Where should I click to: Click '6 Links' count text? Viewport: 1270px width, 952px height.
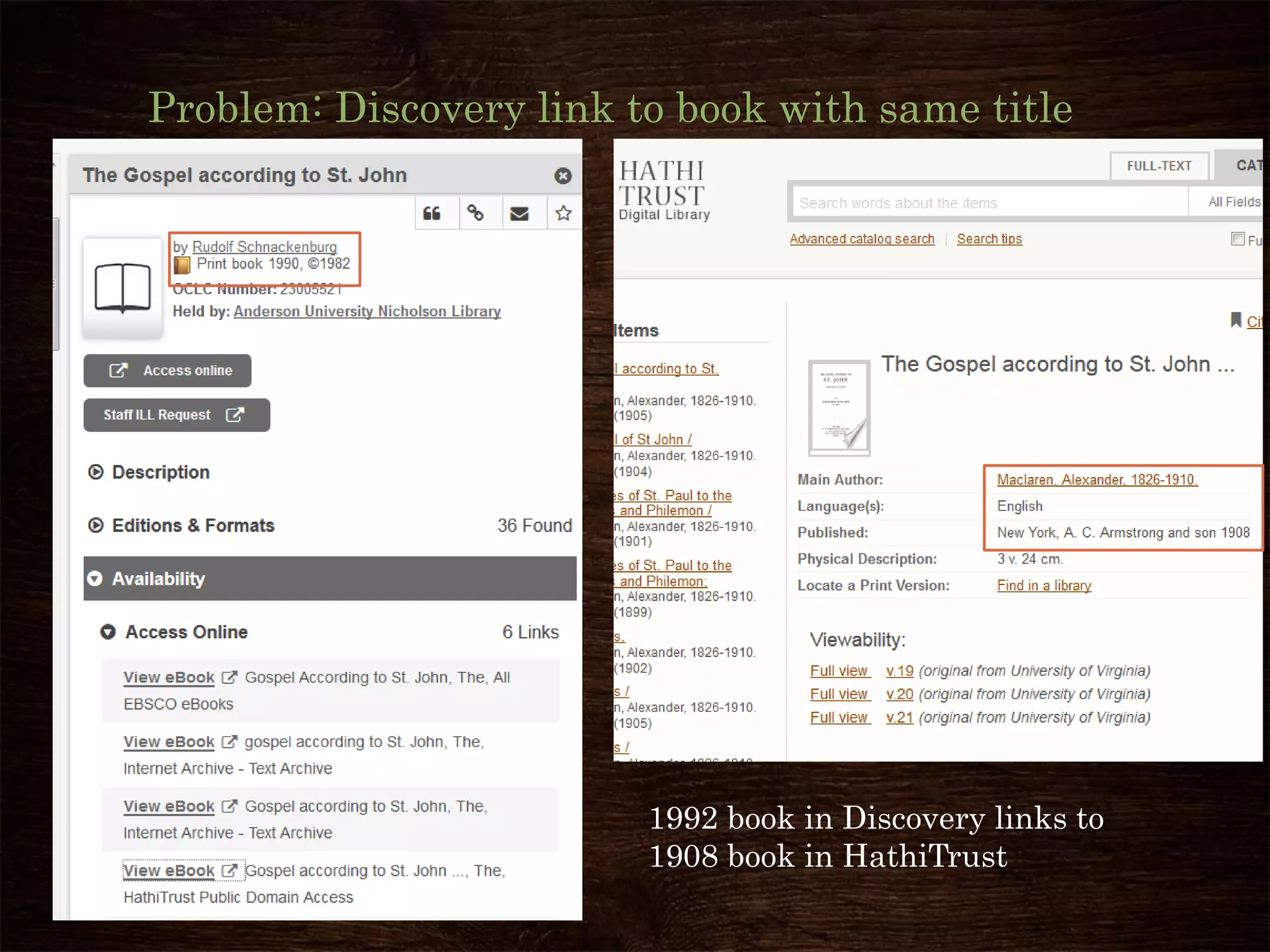(x=530, y=632)
